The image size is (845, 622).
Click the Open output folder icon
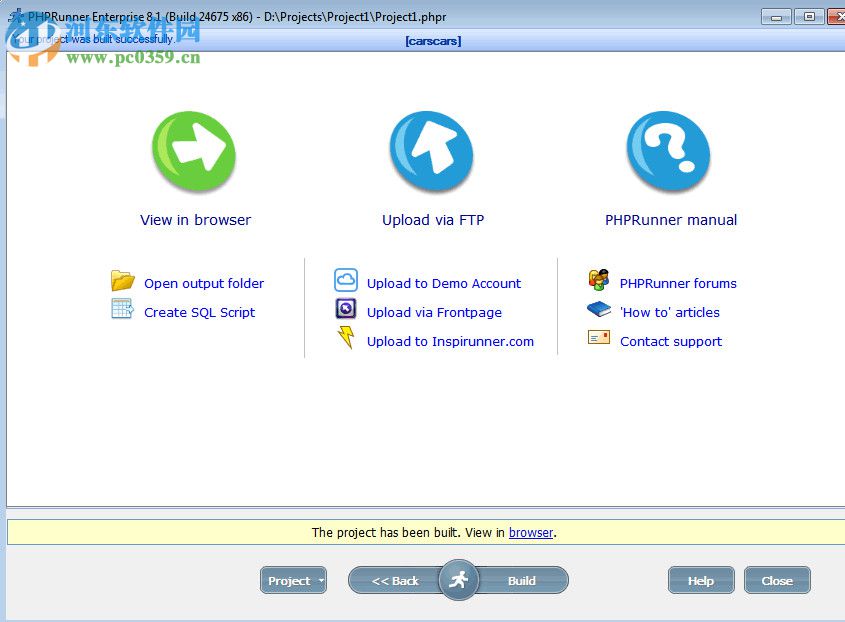(121, 281)
